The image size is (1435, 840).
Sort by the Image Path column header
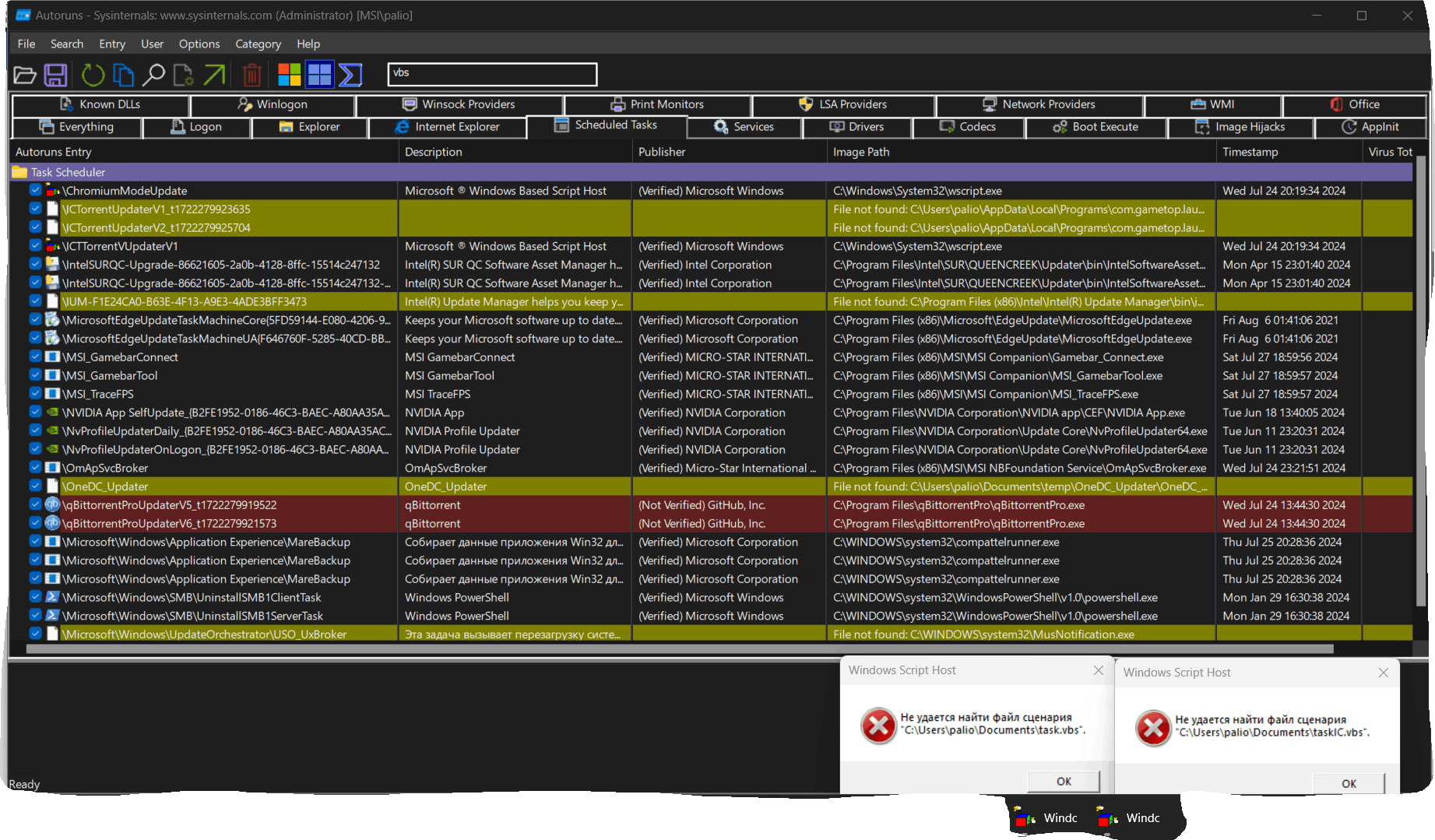tap(1022, 152)
